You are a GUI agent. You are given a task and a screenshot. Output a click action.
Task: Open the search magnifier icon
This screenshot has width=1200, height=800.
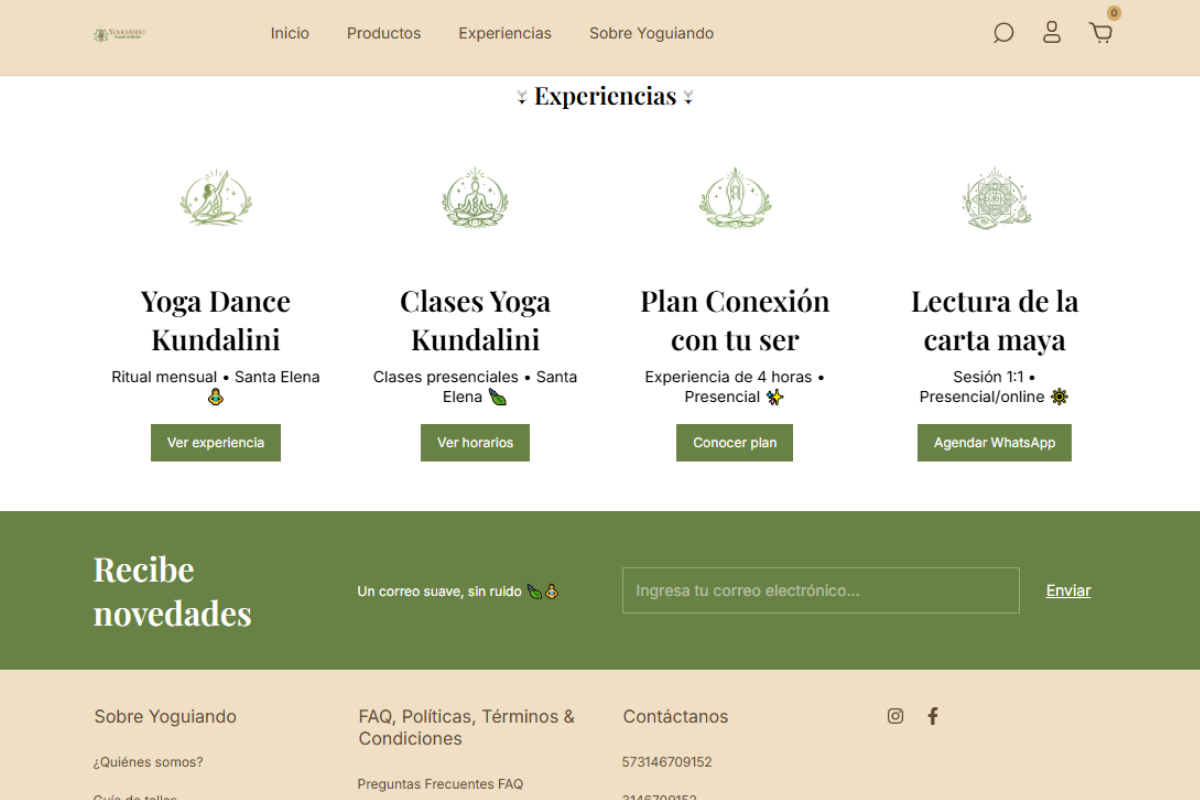click(x=1003, y=33)
